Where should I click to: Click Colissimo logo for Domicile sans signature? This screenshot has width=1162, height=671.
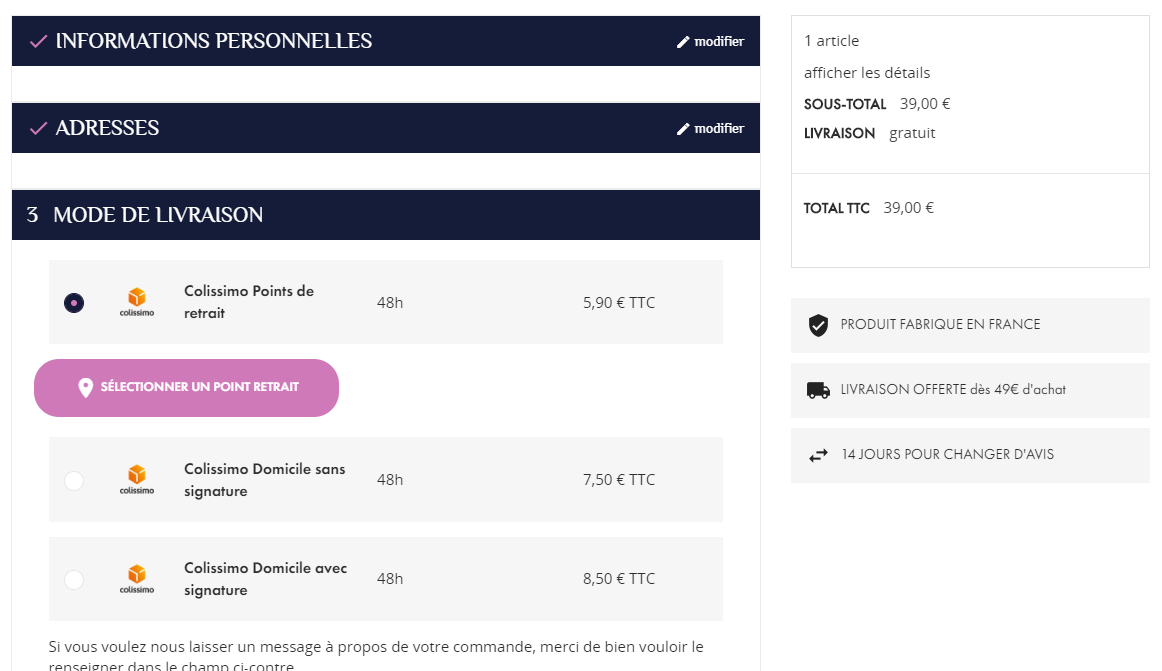click(137, 480)
